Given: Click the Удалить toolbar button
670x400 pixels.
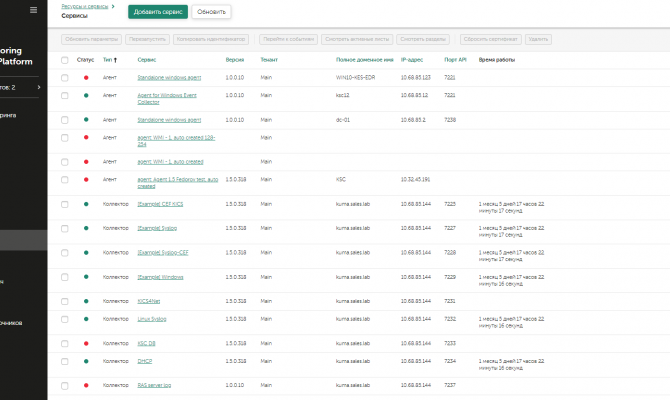Looking at the screenshot, I should (538, 39).
